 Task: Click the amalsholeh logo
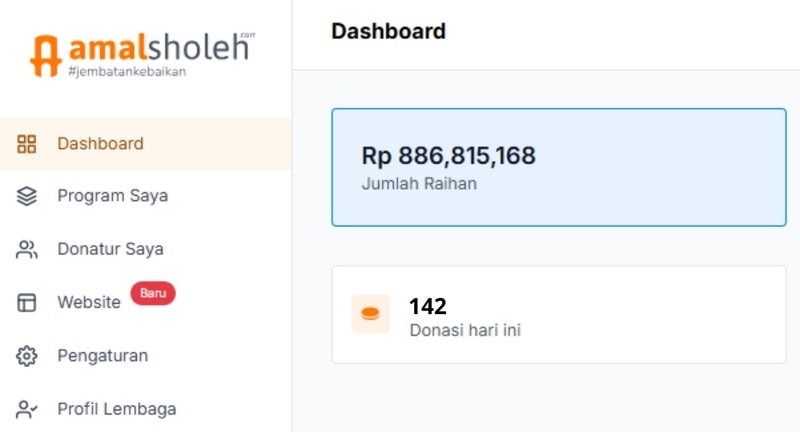(140, 53)
